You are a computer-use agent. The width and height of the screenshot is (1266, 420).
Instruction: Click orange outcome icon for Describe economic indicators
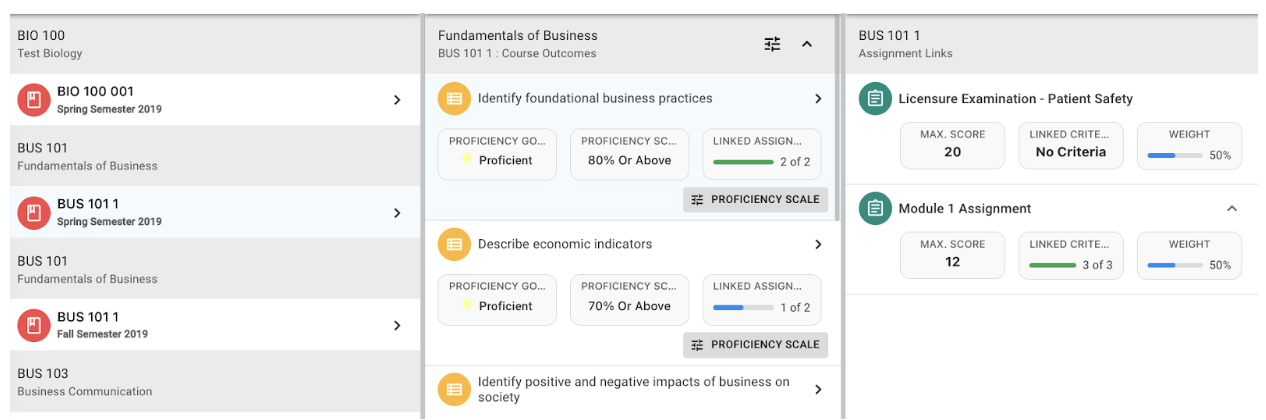click(x=454, y=244)
